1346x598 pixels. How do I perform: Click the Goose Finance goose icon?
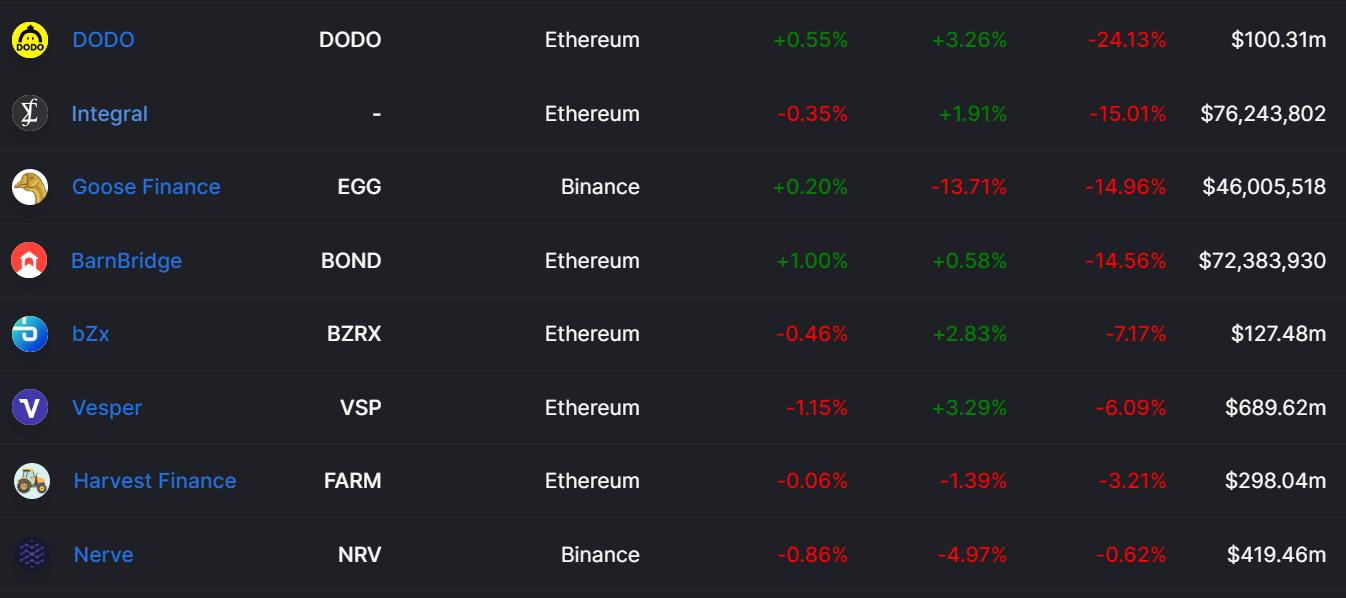30,187
